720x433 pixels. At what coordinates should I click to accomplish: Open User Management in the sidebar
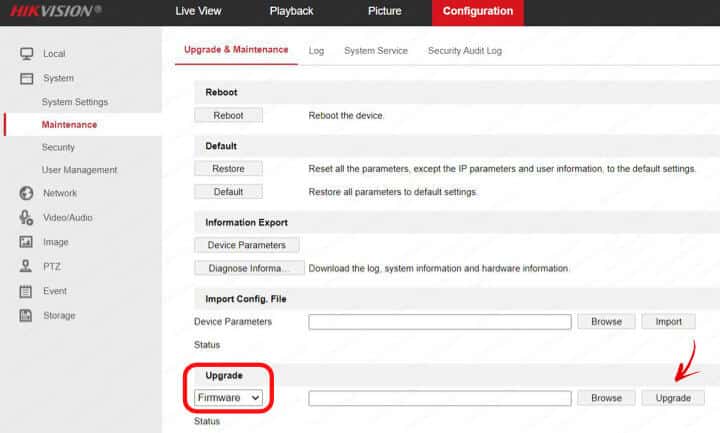(x=79, y=170)
